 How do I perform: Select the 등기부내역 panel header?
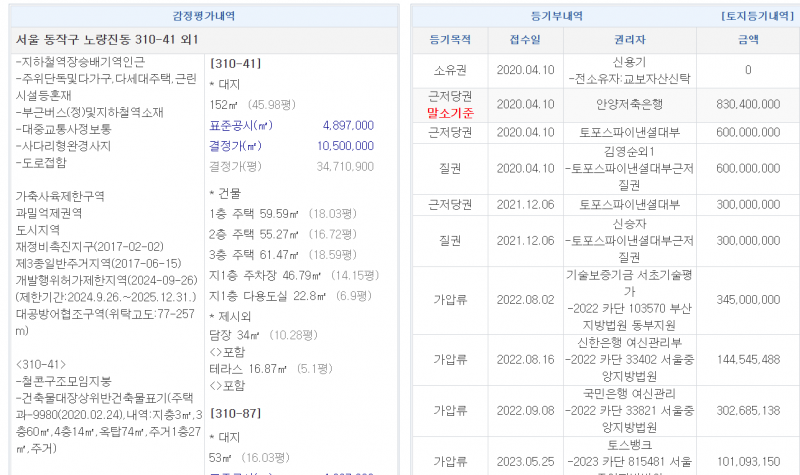pyautogui.click(x=558, y=17)
